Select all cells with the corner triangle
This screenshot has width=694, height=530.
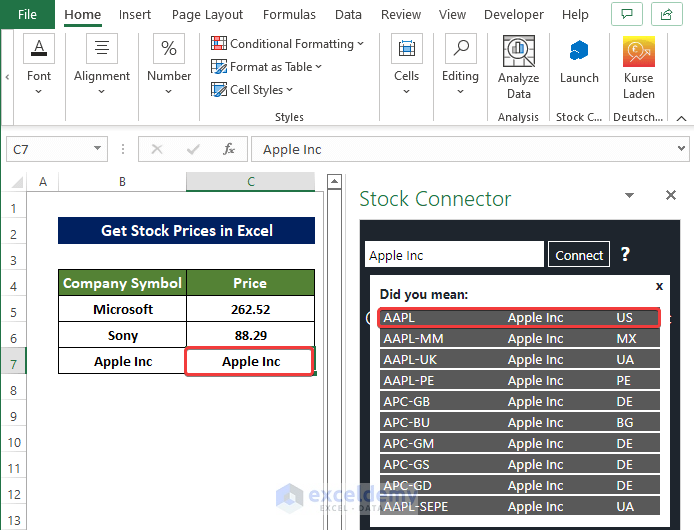16,182
